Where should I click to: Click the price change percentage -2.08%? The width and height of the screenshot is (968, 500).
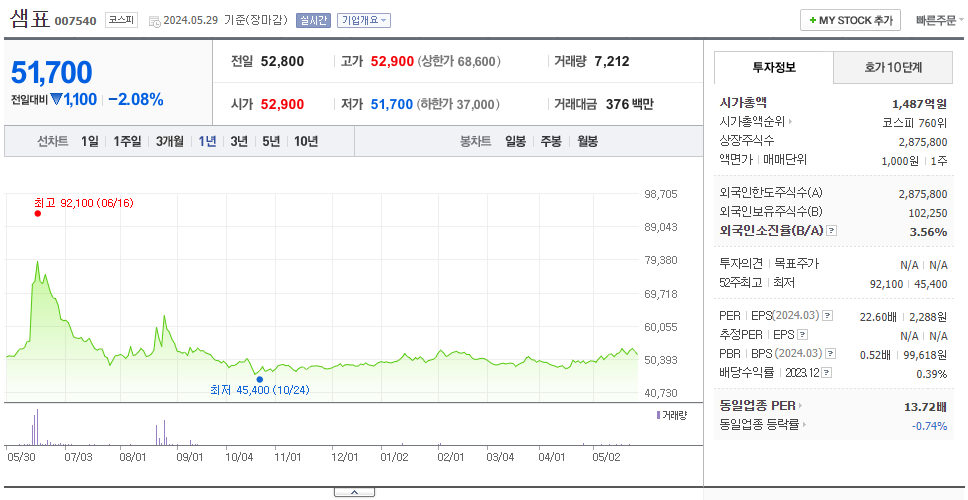[x=136, y=99]
